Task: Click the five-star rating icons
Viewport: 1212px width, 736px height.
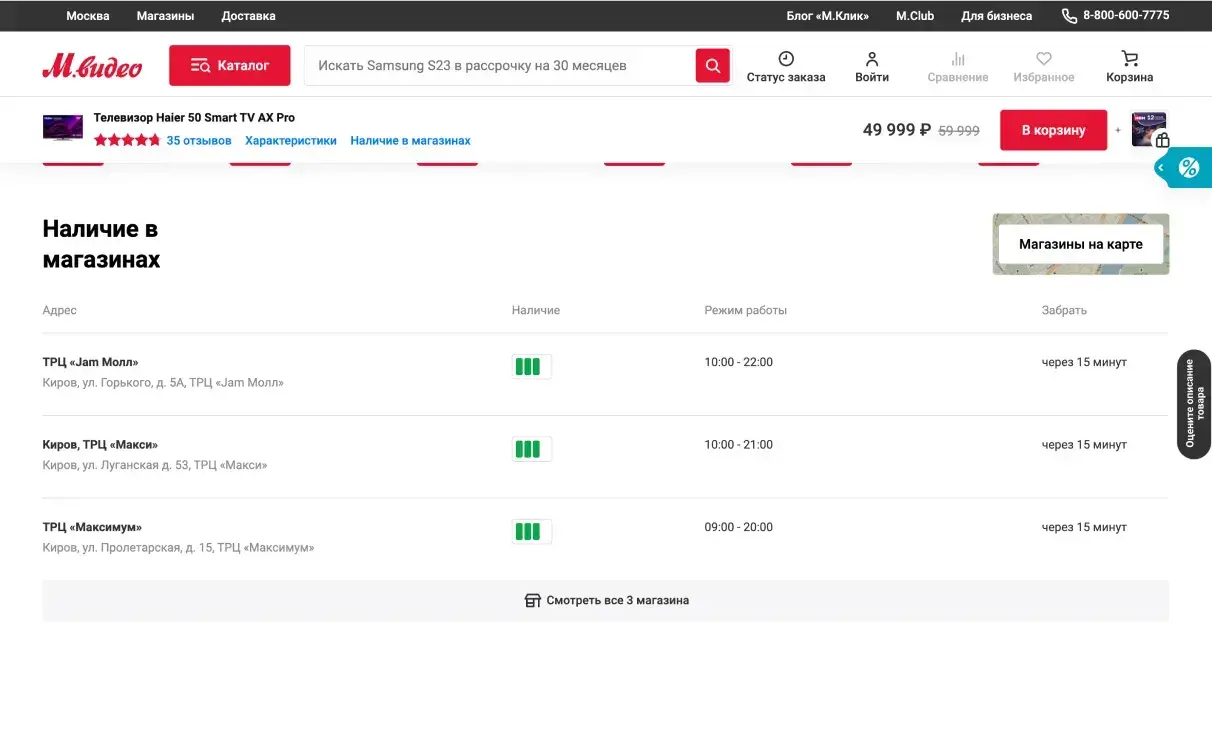Action: click(x=127, y=140)
